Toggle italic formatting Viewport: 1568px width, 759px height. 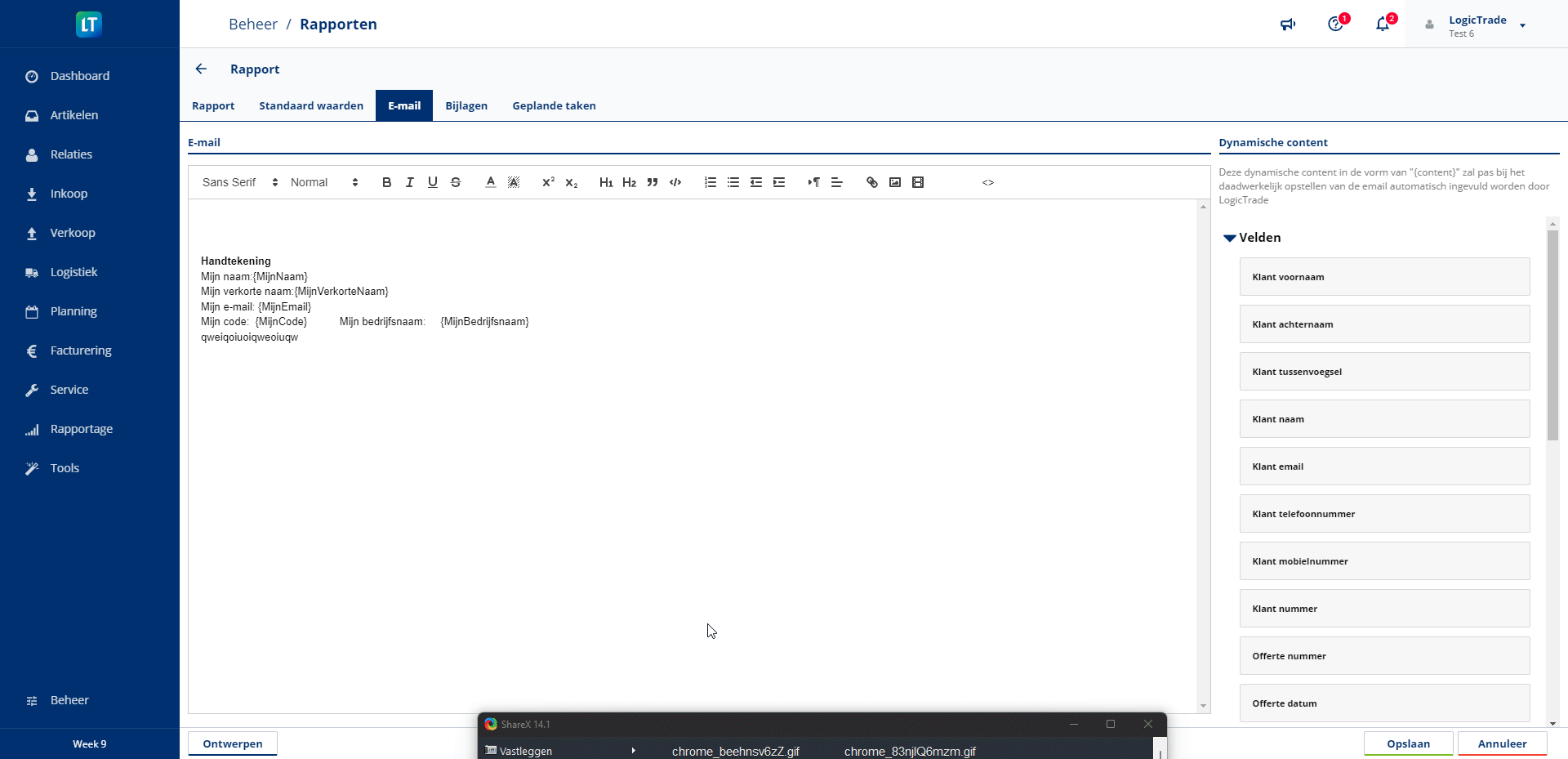[409, 182]
